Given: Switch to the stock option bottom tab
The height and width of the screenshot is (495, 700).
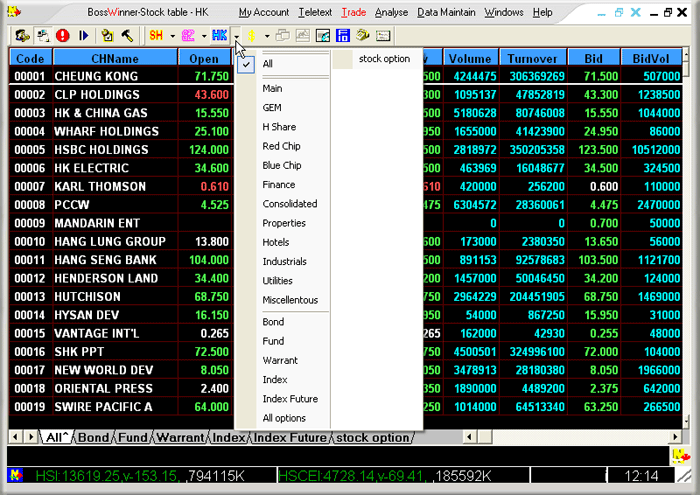Looking at the screenshot, I should [x=372, y=437].
